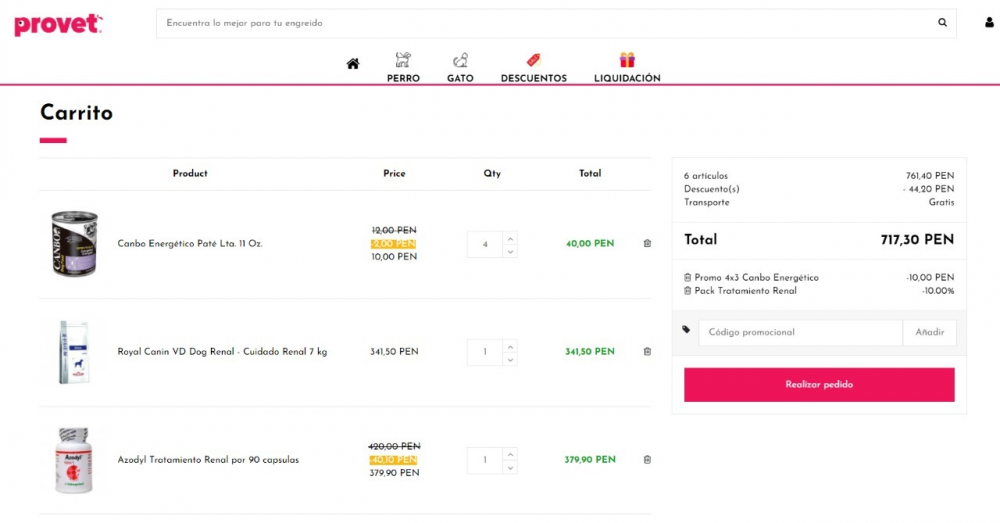Open the user account icon
Image resolution: width=1000 pixels, height=523 pixels.
coord(989,22)
